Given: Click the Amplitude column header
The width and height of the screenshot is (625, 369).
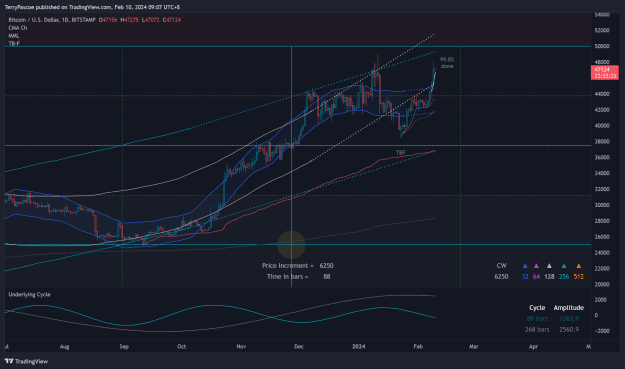Looking at the screenshot, I should coord(568,308).
